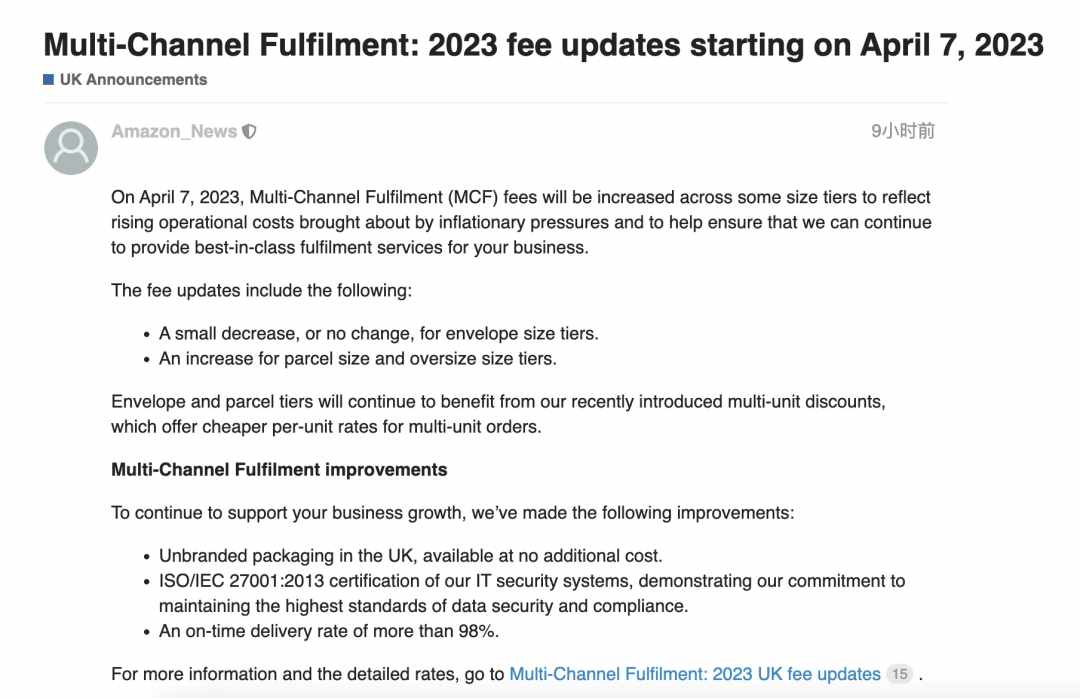This screenshot has height=698, width=1080.
Task: Click the opening paragraph starting On April 7, 2023
Action: coord(521,222)
